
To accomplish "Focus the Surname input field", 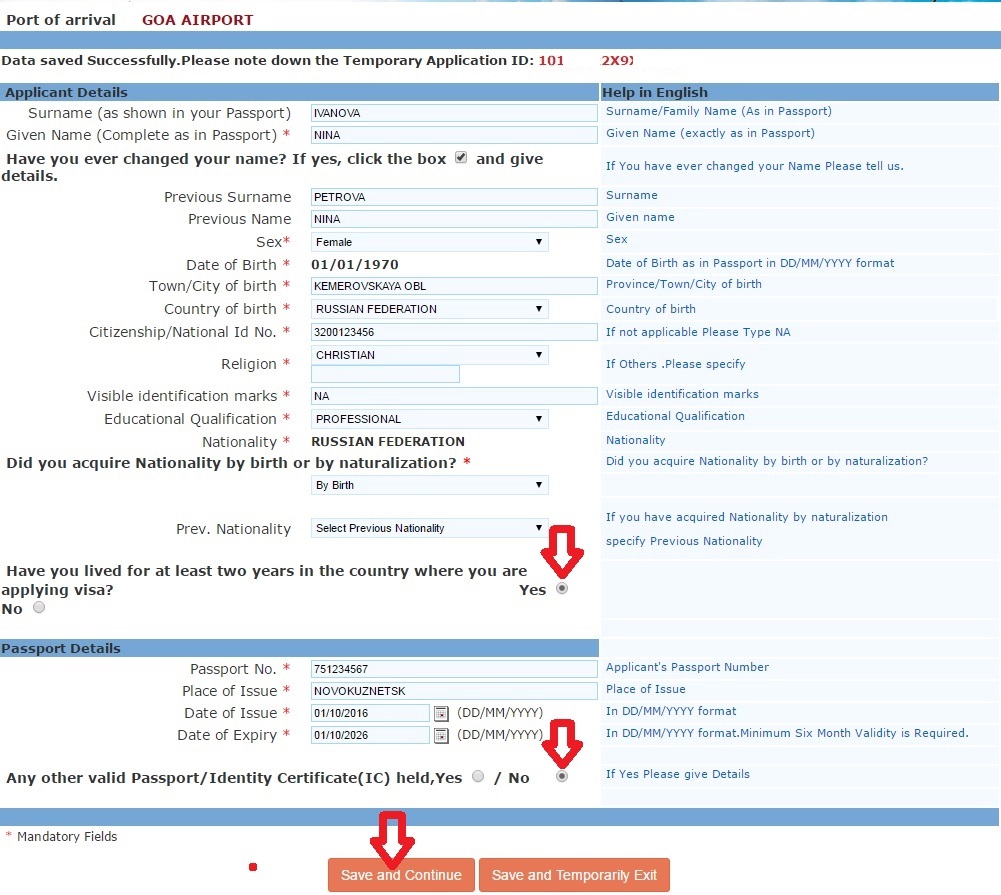I will [454, 113].
